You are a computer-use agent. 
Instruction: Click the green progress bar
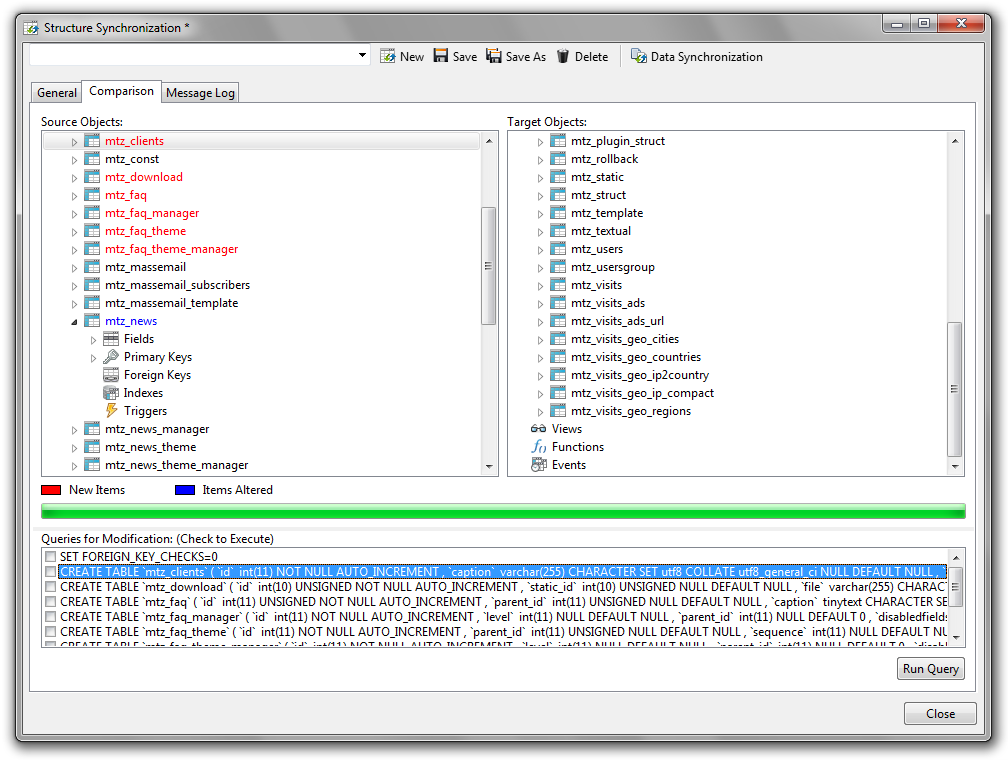tap(503, 511)
